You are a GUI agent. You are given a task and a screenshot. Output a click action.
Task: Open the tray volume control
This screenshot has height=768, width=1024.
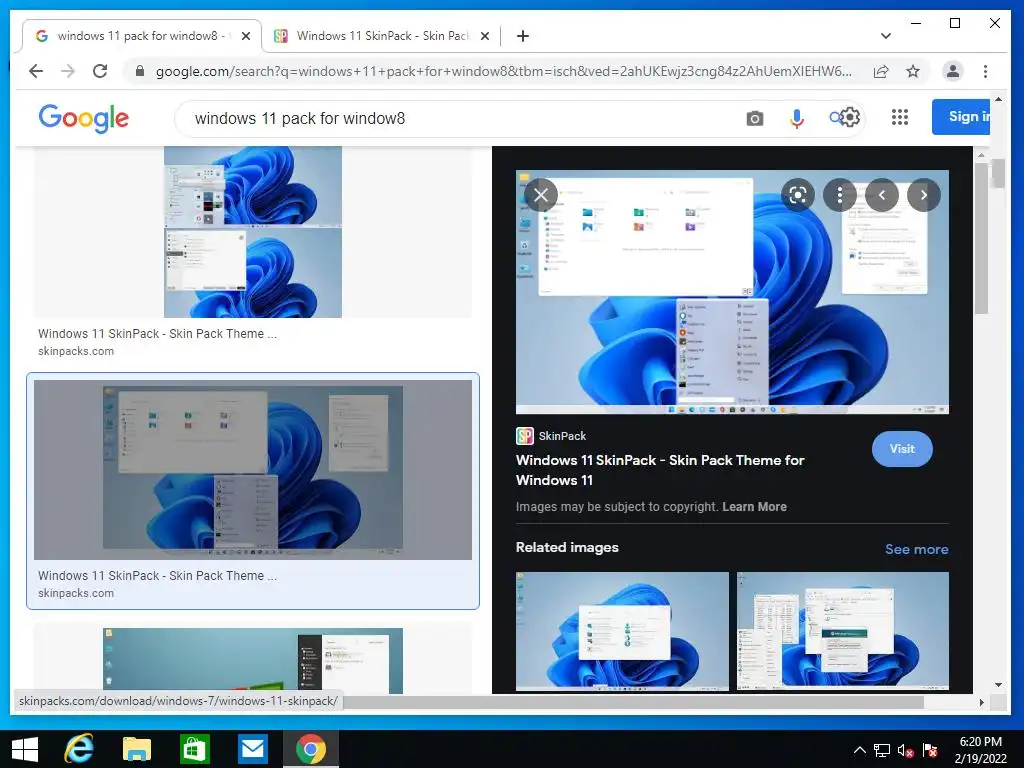pos(905,751)
